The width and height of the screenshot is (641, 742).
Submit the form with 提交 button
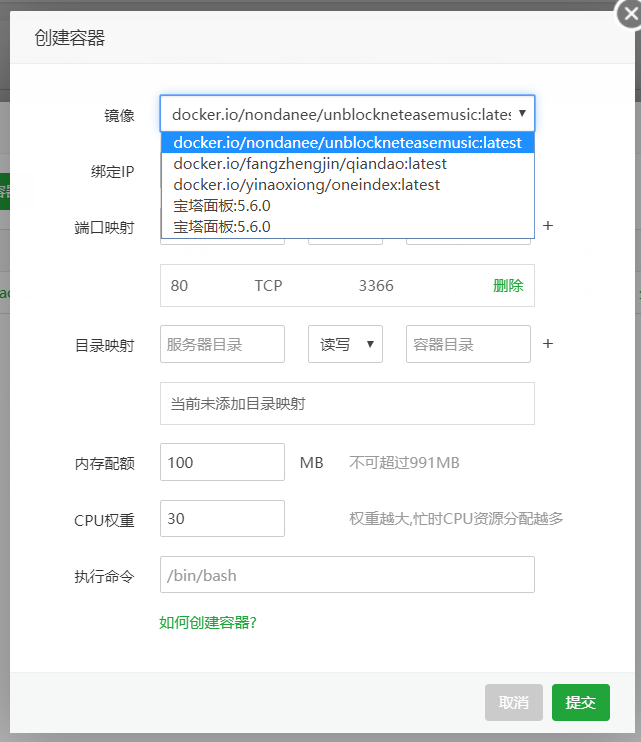580,702
